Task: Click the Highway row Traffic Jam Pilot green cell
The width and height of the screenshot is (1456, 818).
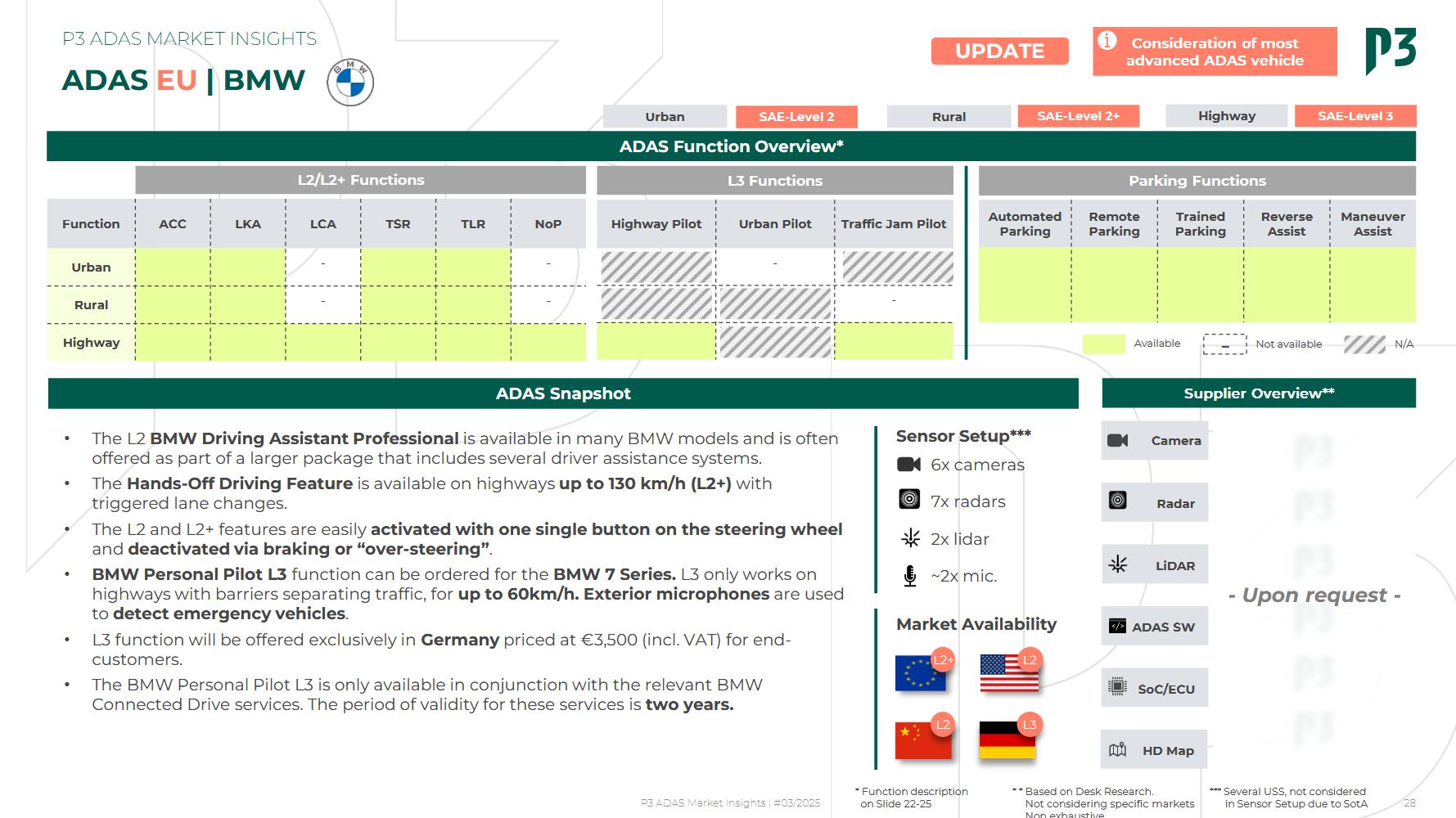Action: [894, 341]
